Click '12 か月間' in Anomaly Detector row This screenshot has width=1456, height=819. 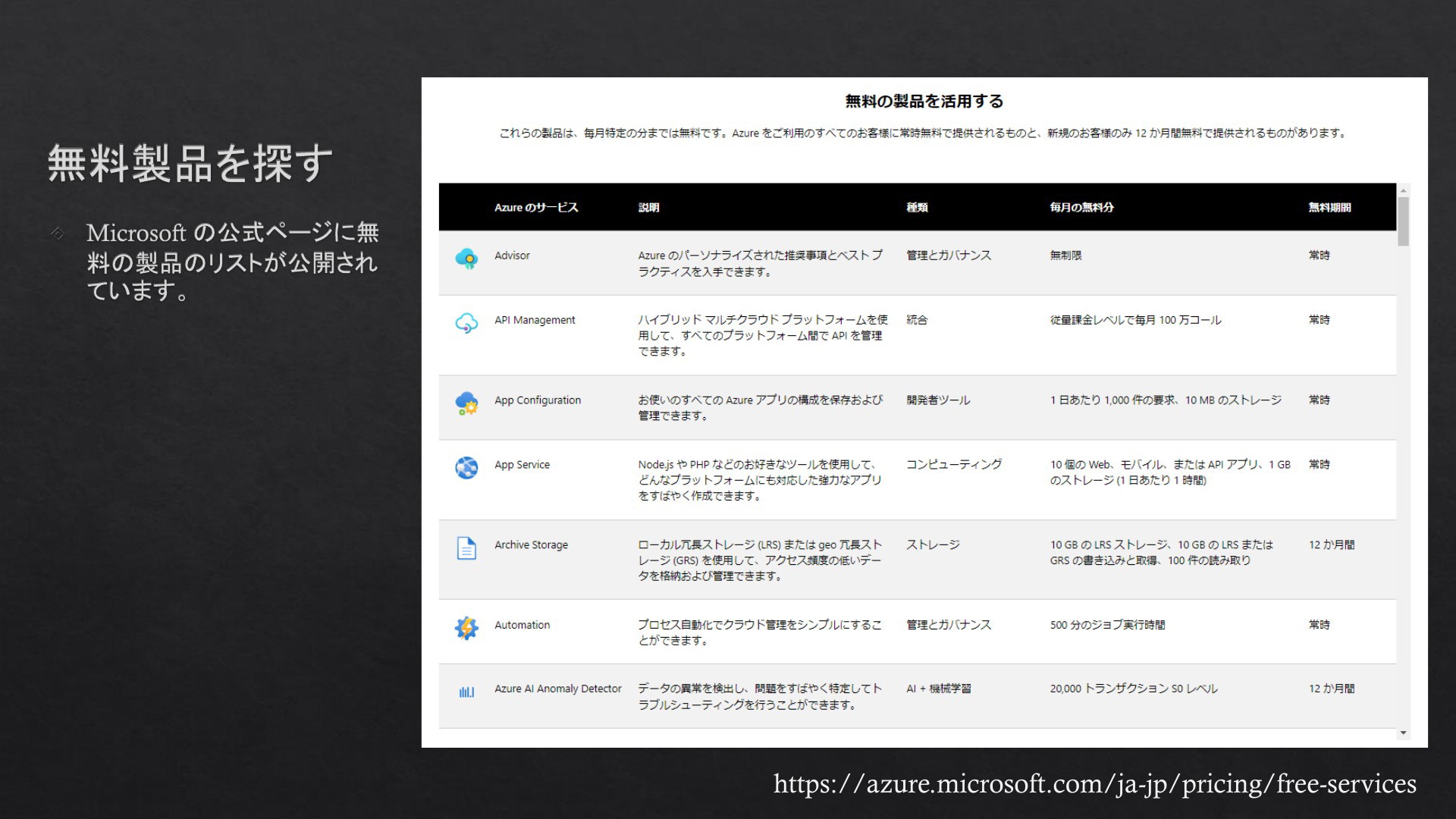(1332, 689)
